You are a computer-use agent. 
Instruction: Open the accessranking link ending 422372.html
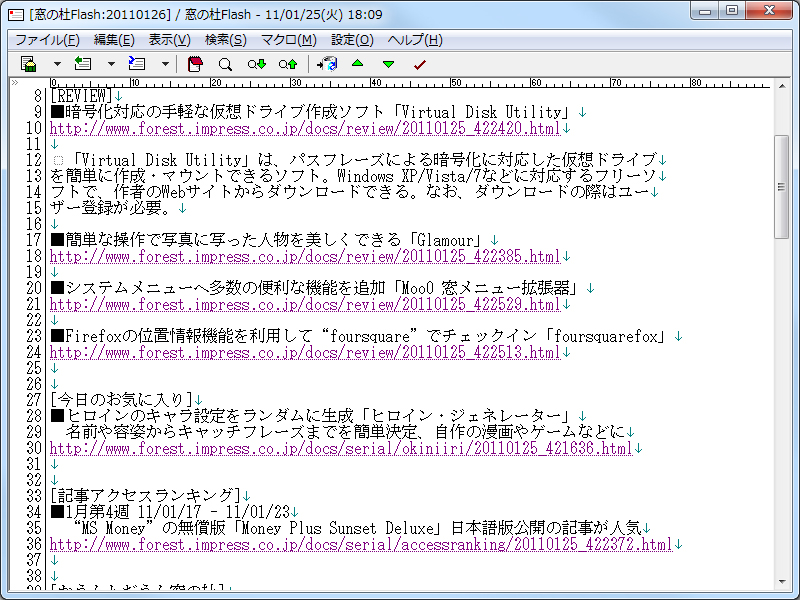(x=361, y=544)
